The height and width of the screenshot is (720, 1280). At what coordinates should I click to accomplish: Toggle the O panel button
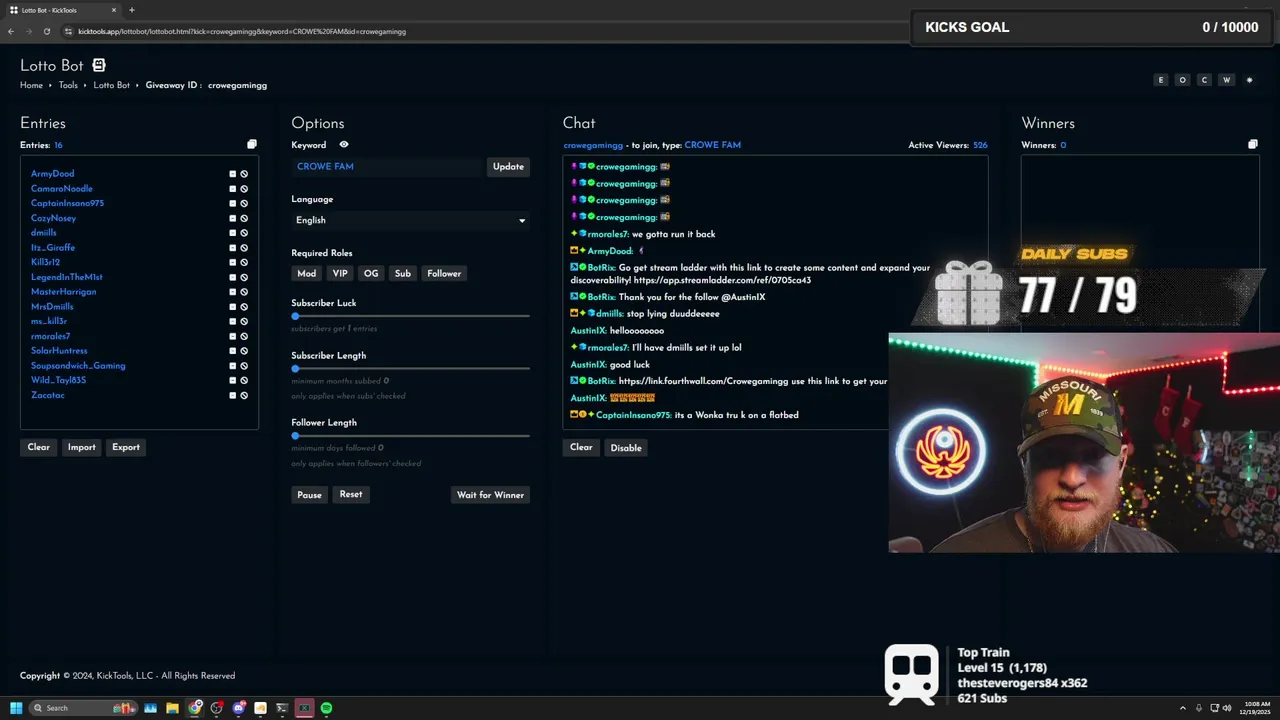(1183, 80)
